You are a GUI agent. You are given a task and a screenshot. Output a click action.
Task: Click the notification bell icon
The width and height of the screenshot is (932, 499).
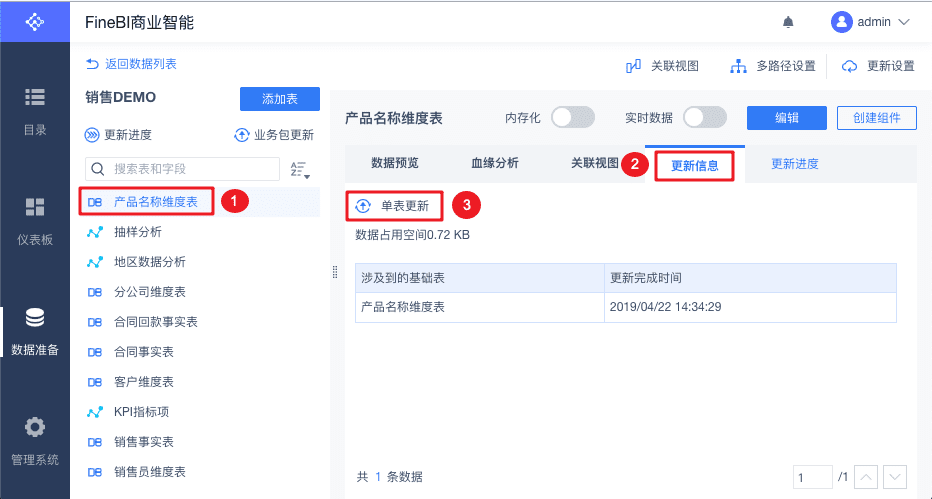point(788,22)
